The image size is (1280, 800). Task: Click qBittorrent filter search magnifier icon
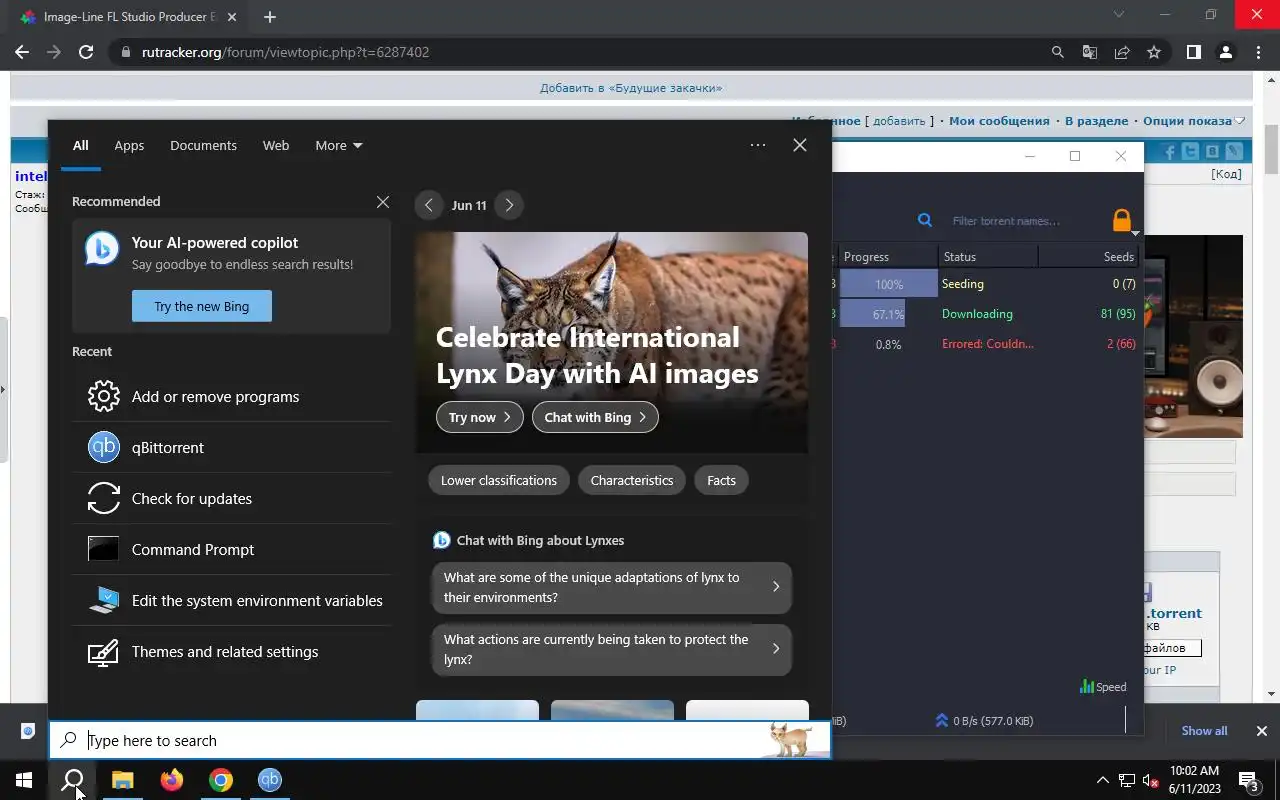click(925, 220)
